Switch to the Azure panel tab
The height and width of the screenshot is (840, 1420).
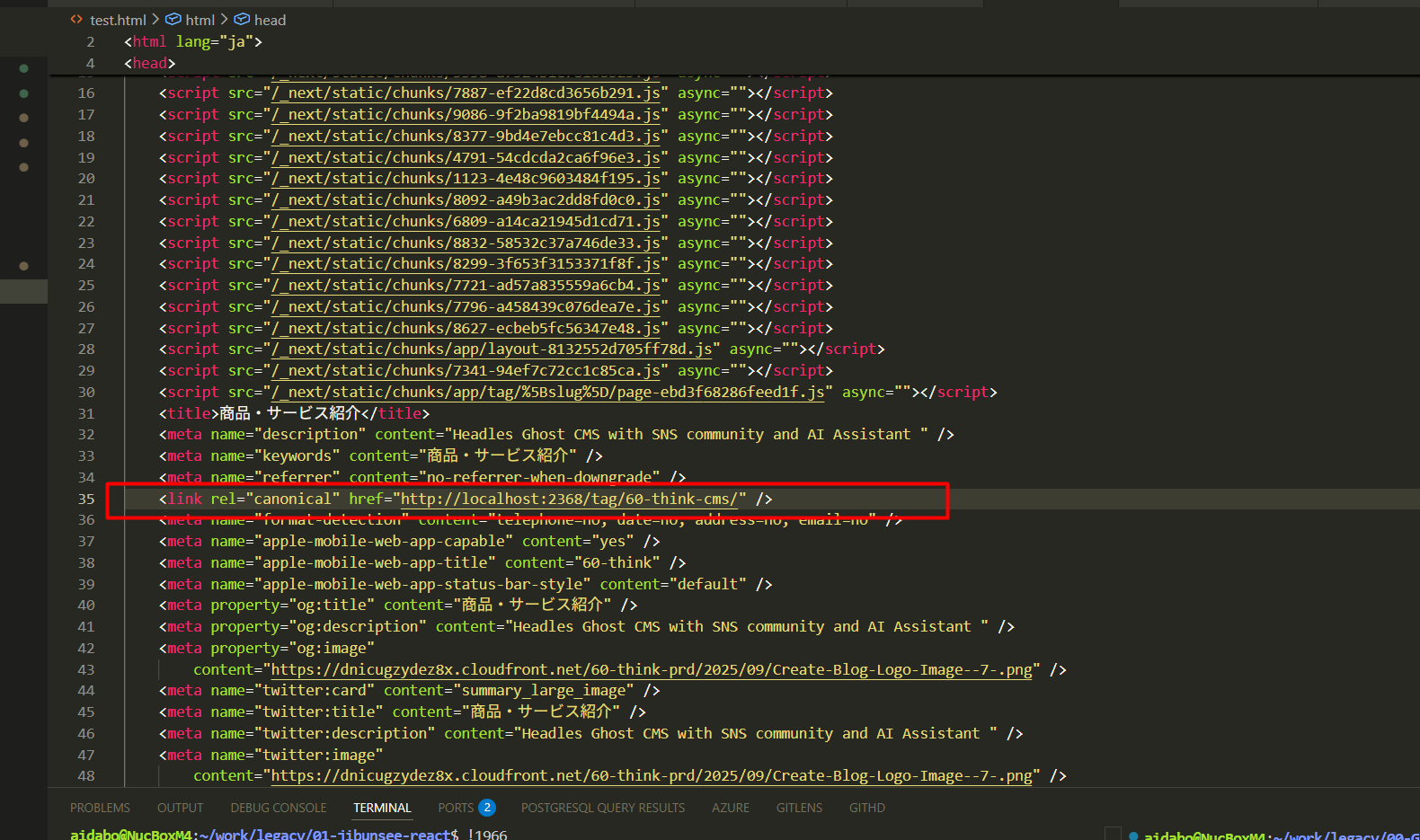pos(730,808)
